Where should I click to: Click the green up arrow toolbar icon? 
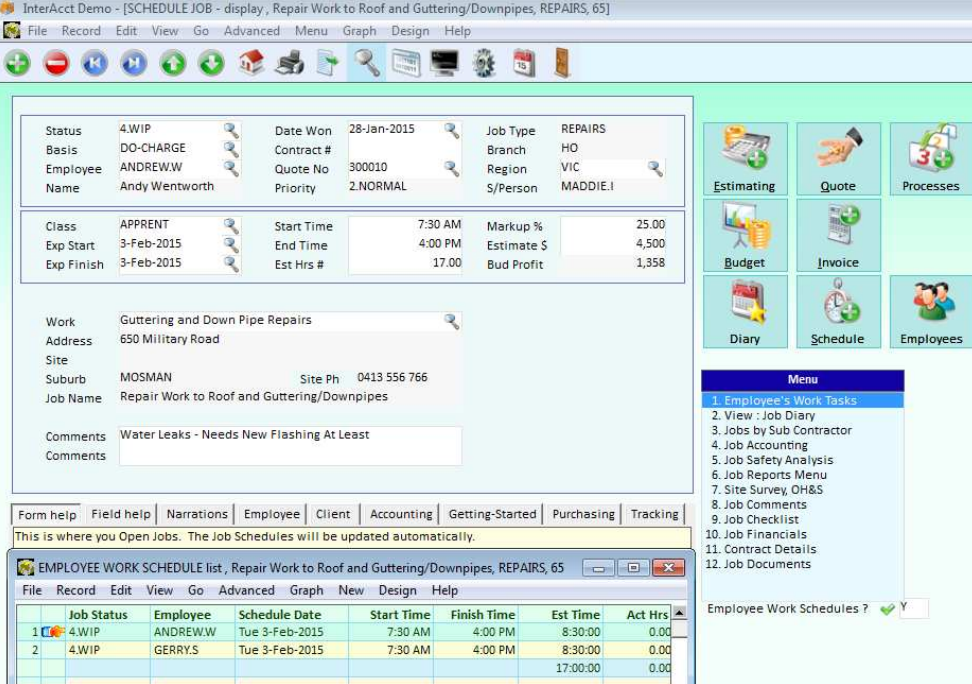(x=173, y=63)
